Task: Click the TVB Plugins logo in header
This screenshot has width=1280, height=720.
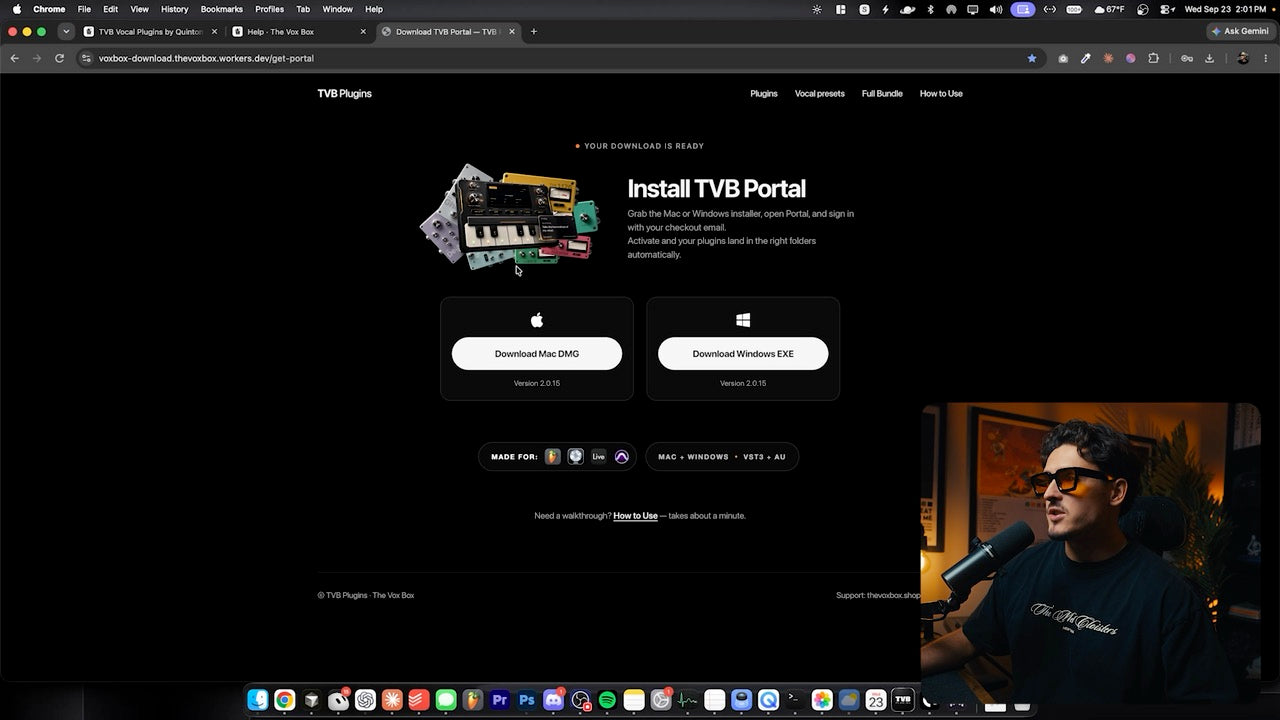Action: [344, 94]
